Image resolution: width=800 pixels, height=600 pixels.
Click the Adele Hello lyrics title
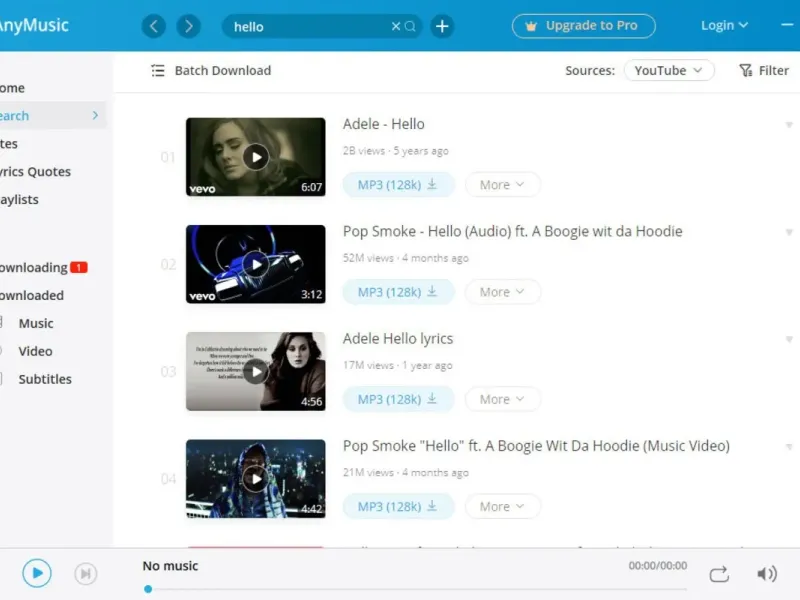coord(398,339)
